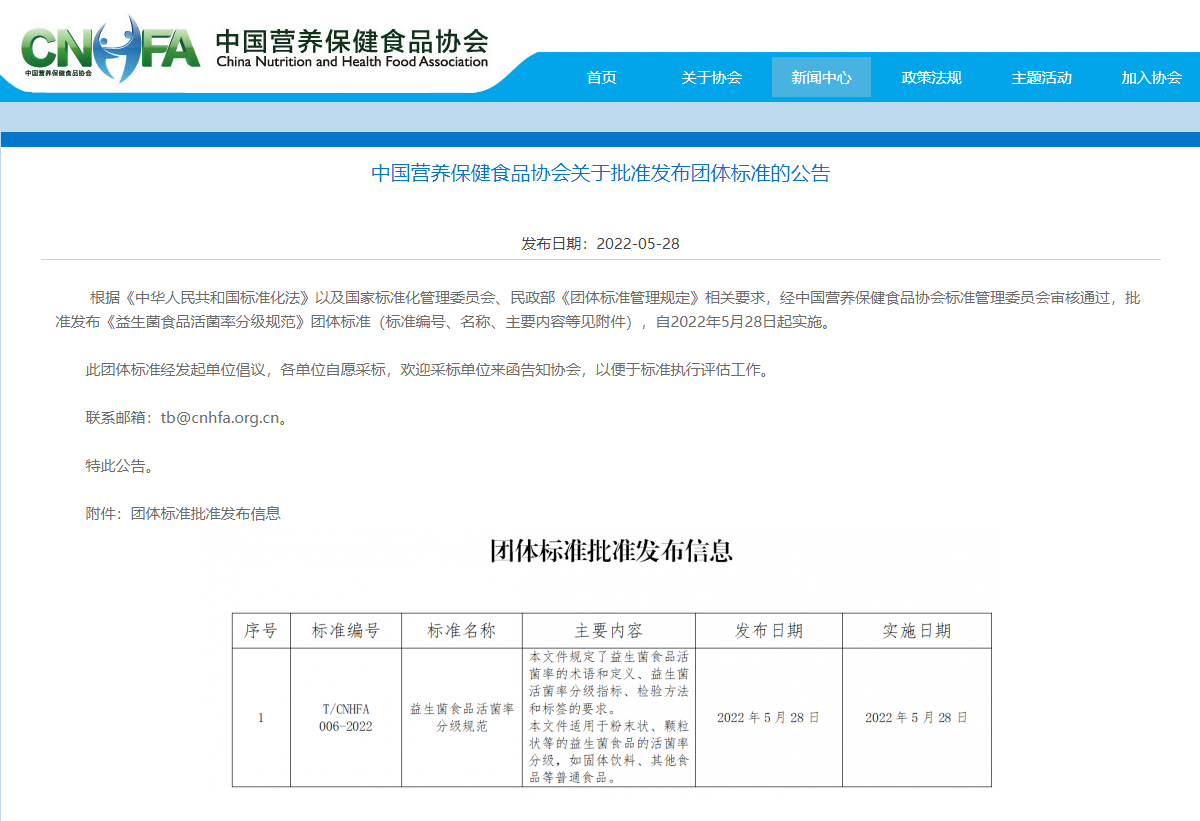The height and width of the screenshot is (821, 1200).
Task: Click the paragraph starting 根据《中华人民共和国标准化法》
Action: point(598,310)
